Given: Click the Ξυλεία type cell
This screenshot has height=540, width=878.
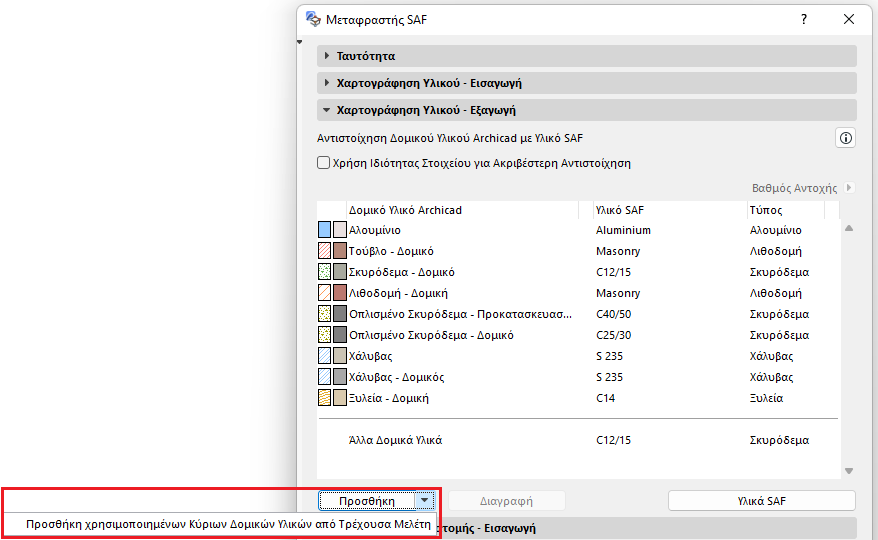Looking at the screenshot, I should pyautogui.click(x=766, y=398).
